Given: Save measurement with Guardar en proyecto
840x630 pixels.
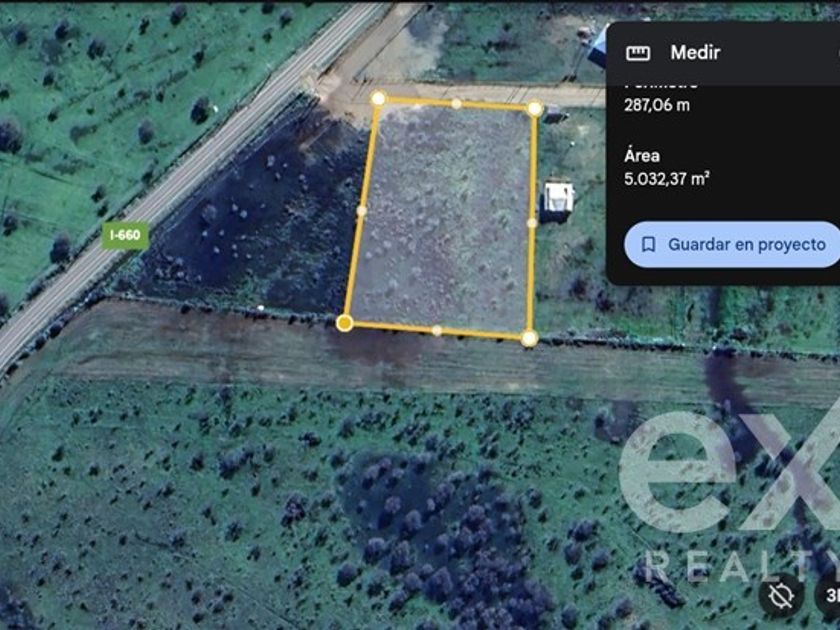Looking at the screenshot, I should (732, 245).
